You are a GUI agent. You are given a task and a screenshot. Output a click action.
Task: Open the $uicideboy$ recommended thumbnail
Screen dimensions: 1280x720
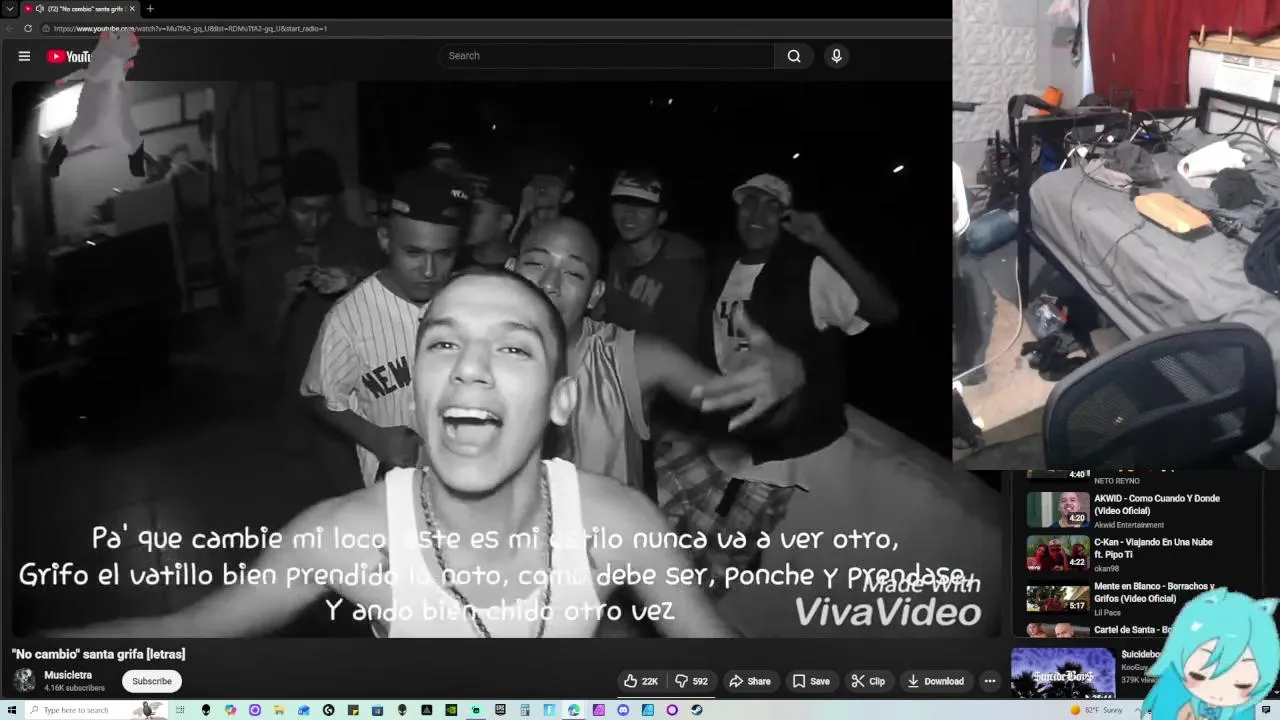[x=1063, y=674]
